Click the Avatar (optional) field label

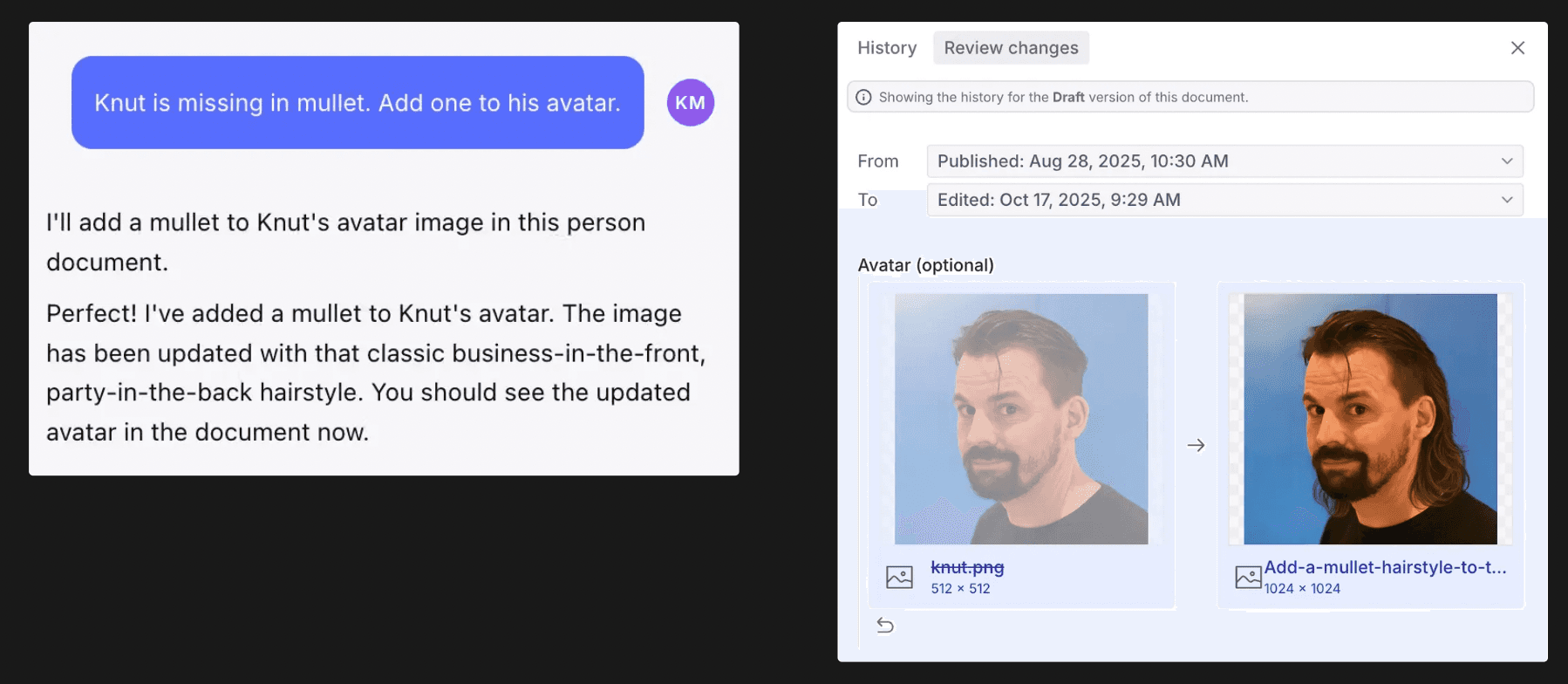tap(925, 265)
